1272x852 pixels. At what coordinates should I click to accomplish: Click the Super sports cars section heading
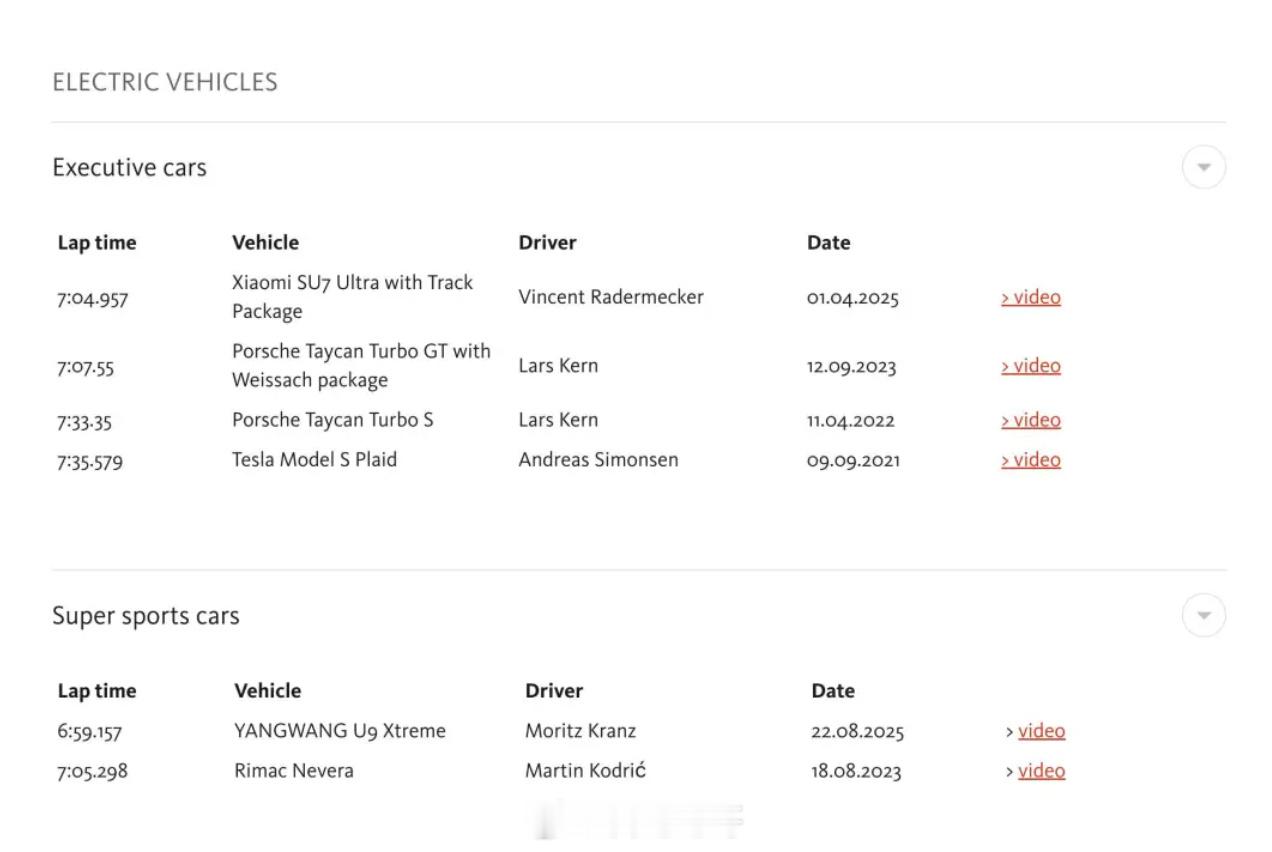click(x=146, y=616)
